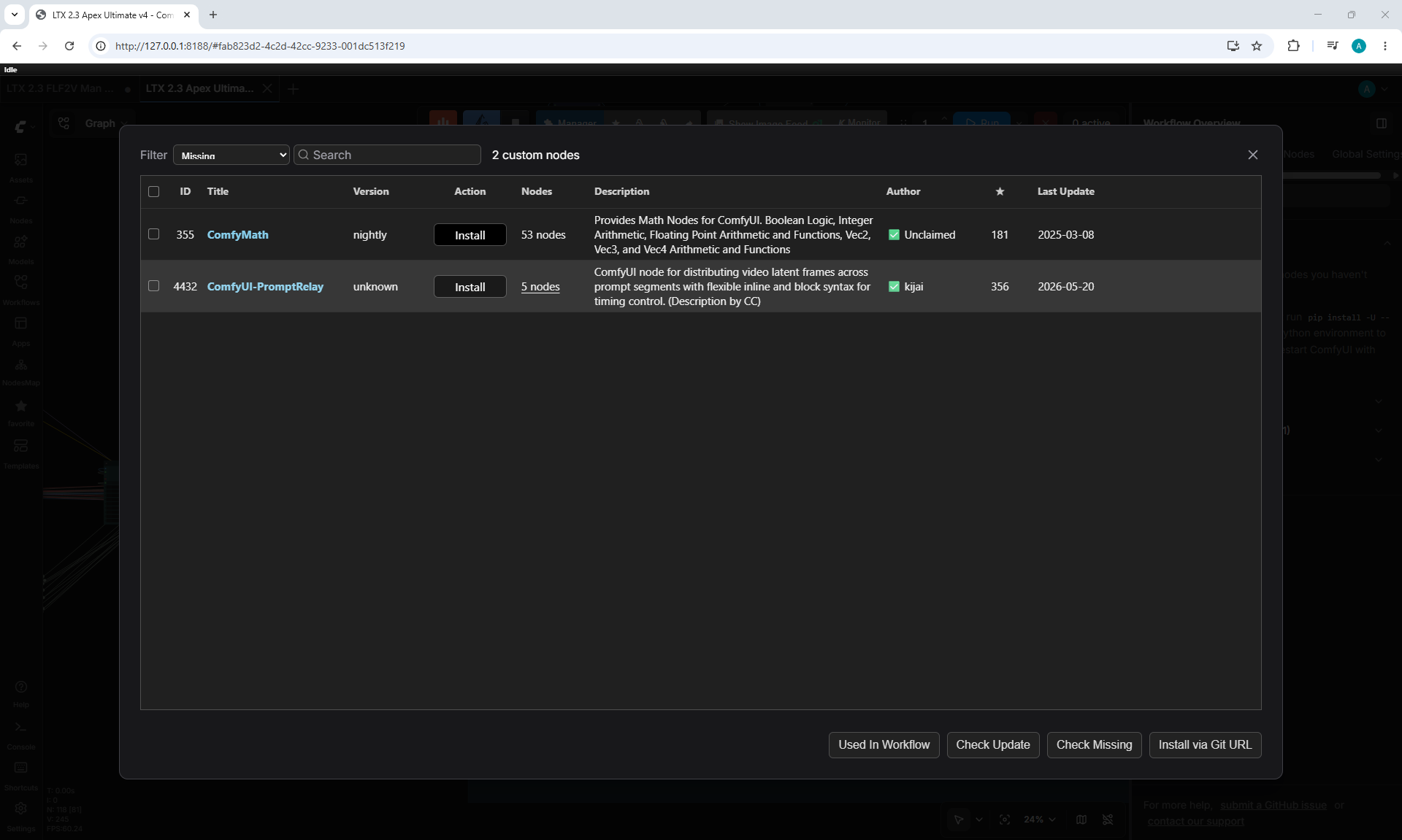
Task: Open the zoom level 24% dropdown
Action: click(1040, 820)
